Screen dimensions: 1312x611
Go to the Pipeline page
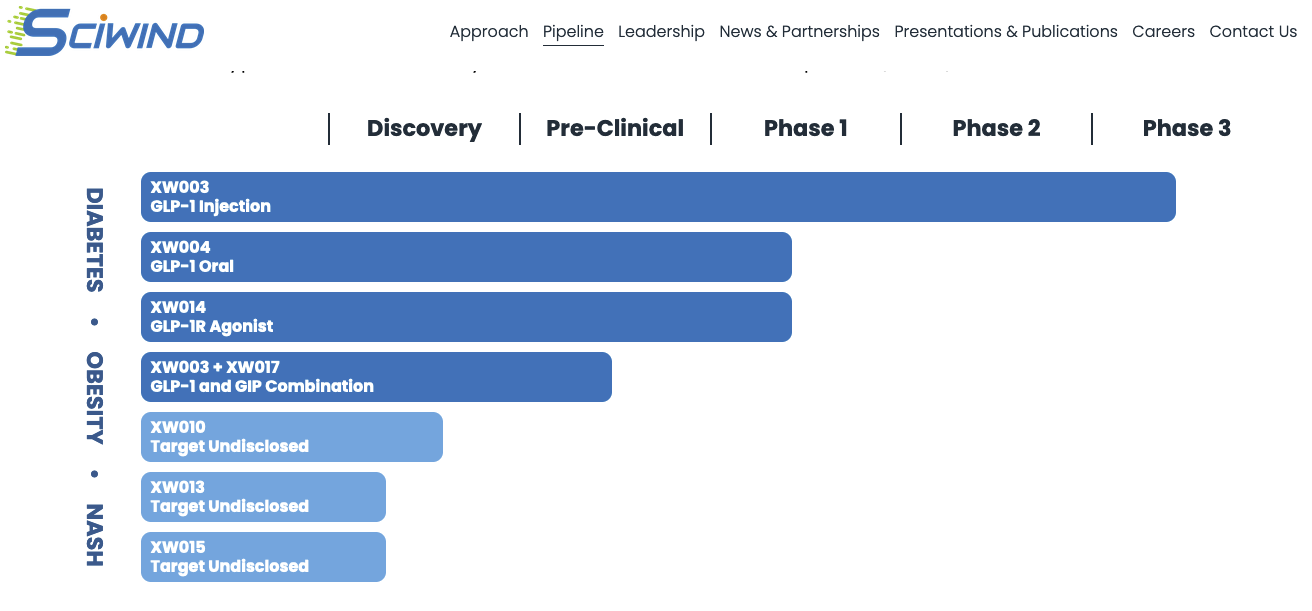tap(573, 32)
